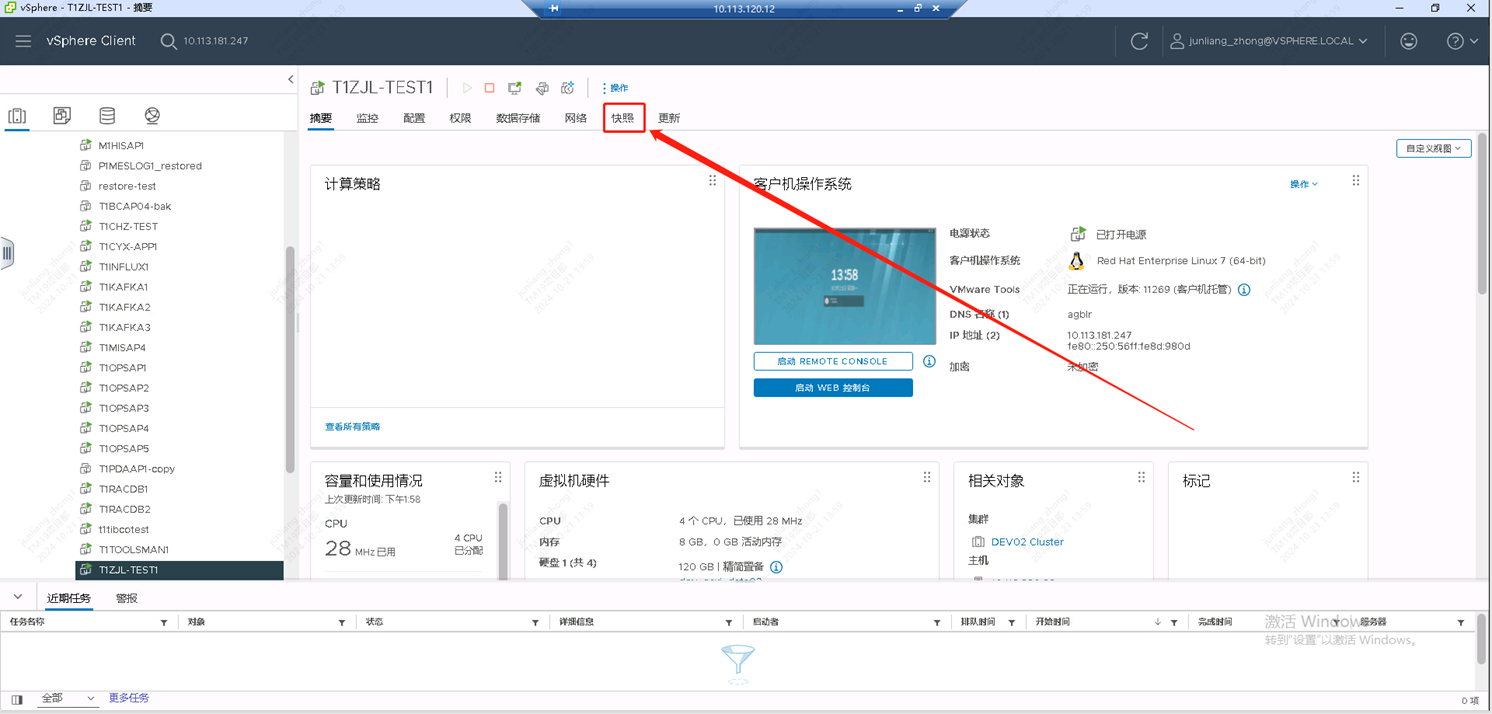Collapse the recent tasks panel chevron
Screen dimensions: 1492x714
tap(18, 597)
